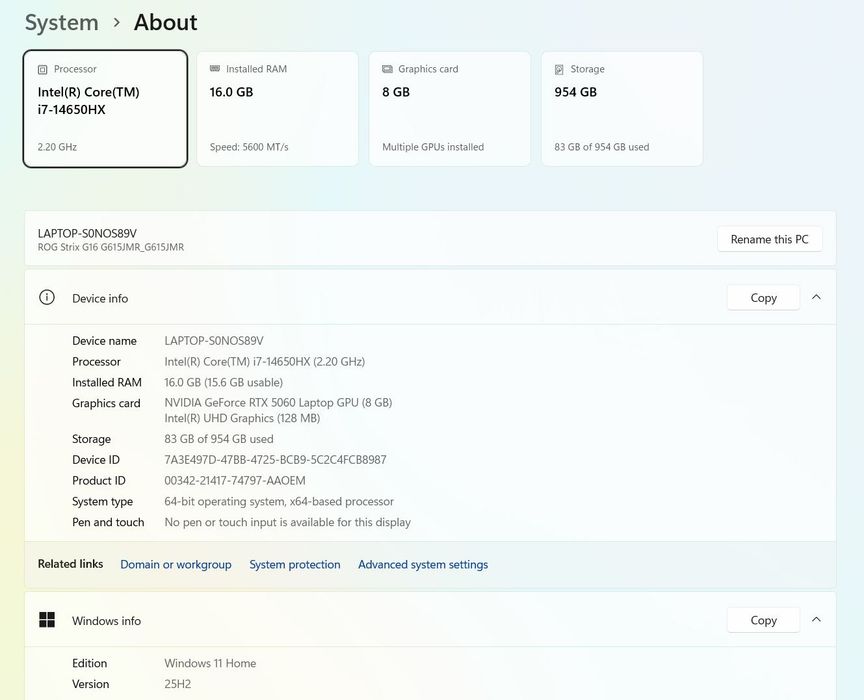Click the Windows logo icon
Image resolution: width=864 pixels, height=700 pixels.
pyautogui.click(x=47, y=620)
